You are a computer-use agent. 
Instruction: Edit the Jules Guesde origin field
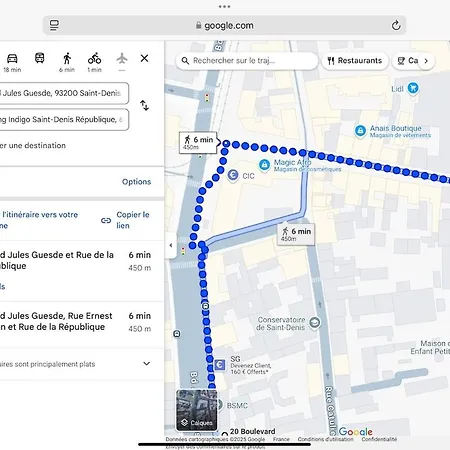point(64,93)
